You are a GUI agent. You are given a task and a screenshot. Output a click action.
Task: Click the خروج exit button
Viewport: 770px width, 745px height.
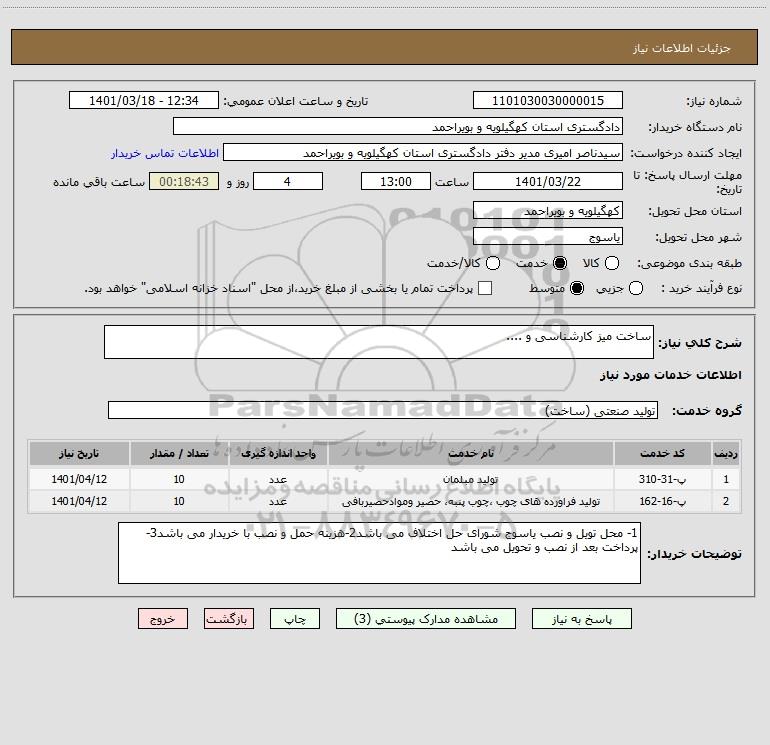click(163, 619)
